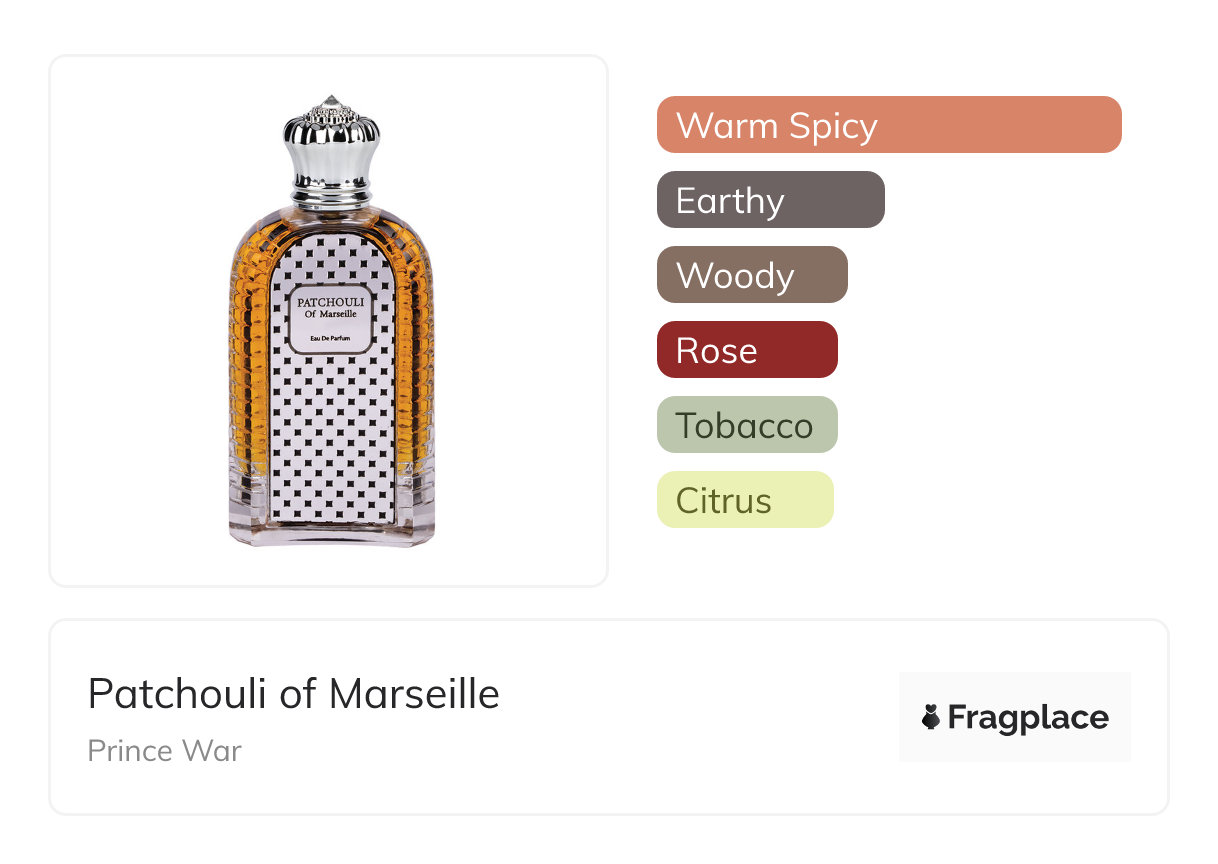1218x864 pixels.
Task: Click the Fragplace wordmark text
Action: tap(1028, 717)
